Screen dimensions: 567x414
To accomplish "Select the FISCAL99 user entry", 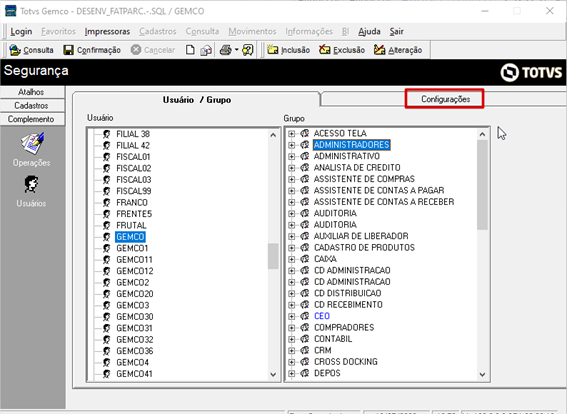I will [133, 191].
